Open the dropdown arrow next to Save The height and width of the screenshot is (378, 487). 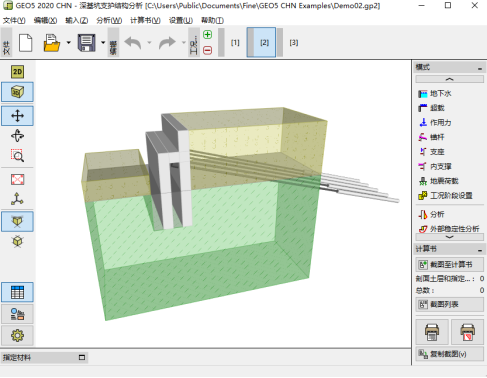click(103, 43)
